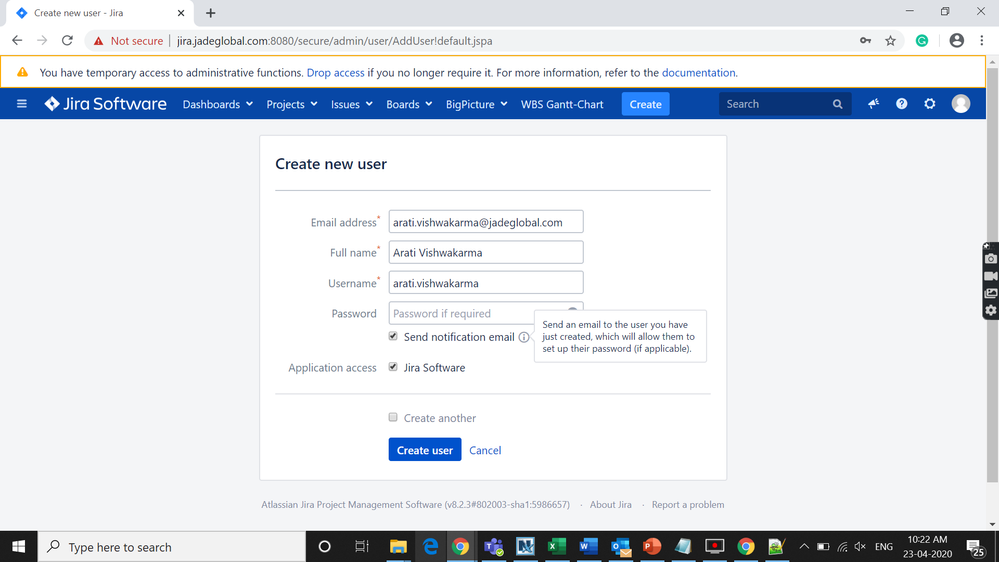Open PowerPoint from the taskbar
This screenshot has height=562, width=999.
[x=652, y=547]
